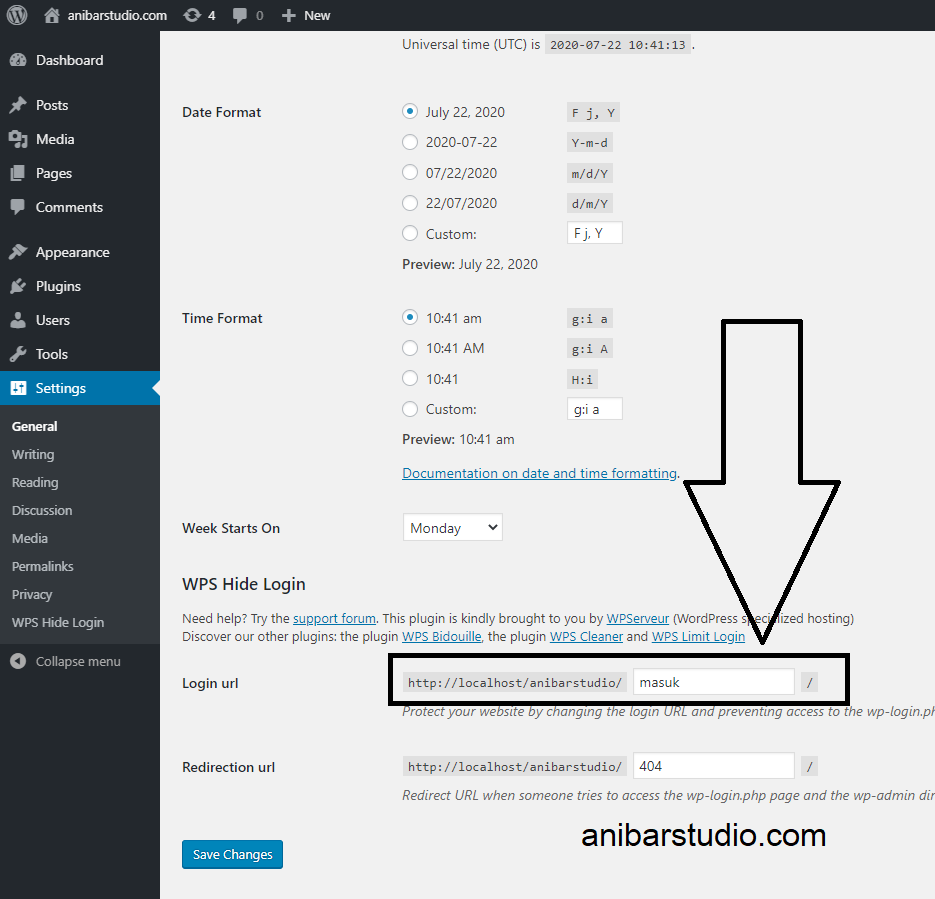
Task: Click the custom date format text field
Action: (595, 232)
